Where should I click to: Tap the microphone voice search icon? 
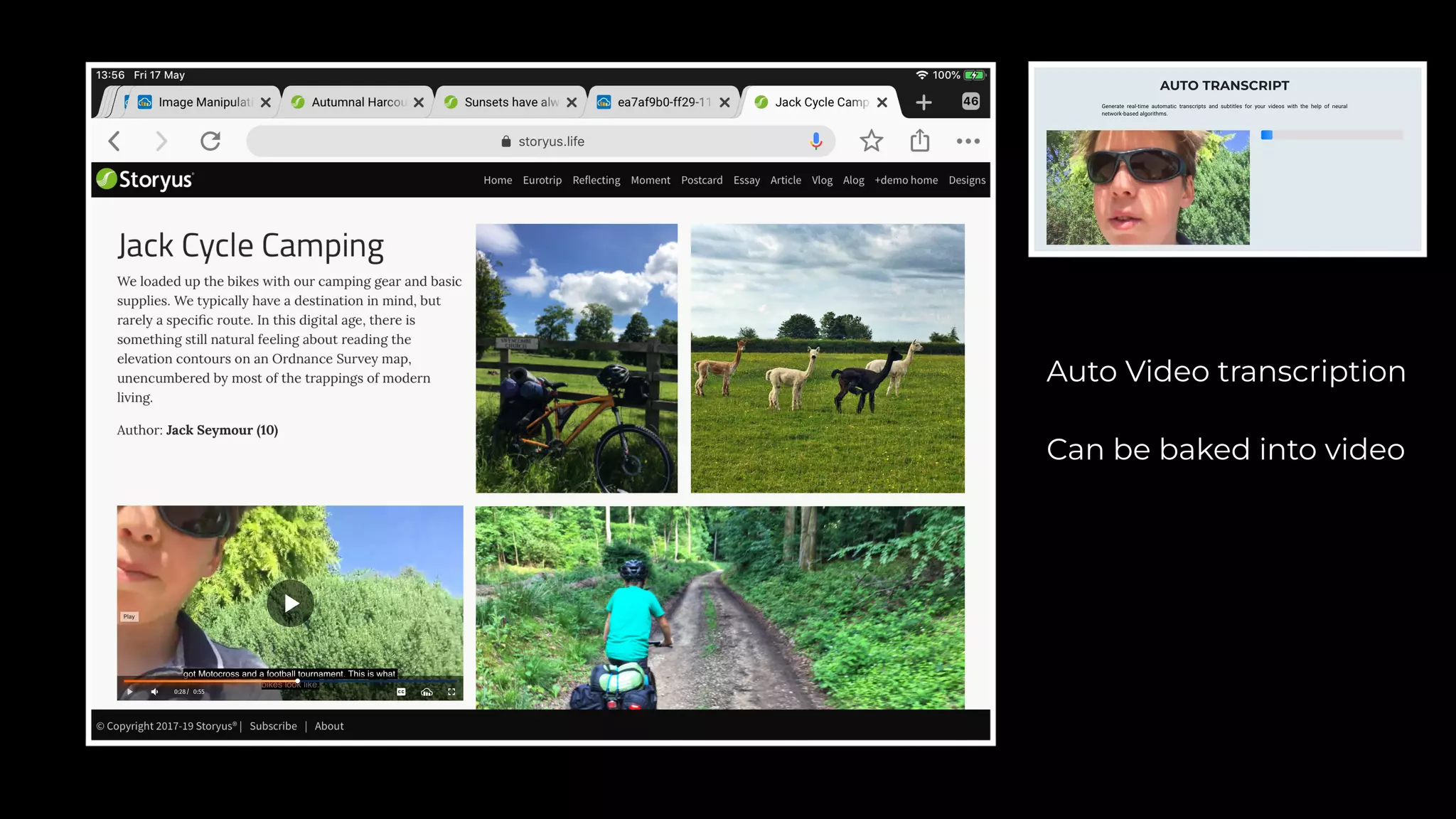tap(816, 141)
